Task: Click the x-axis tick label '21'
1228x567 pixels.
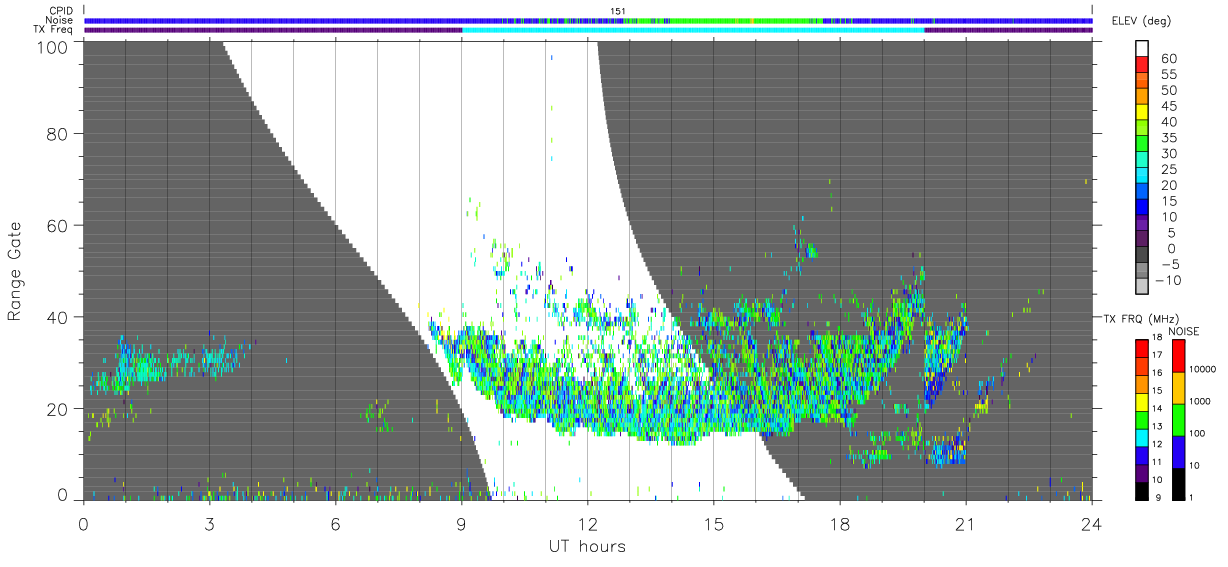Action: 965,523
